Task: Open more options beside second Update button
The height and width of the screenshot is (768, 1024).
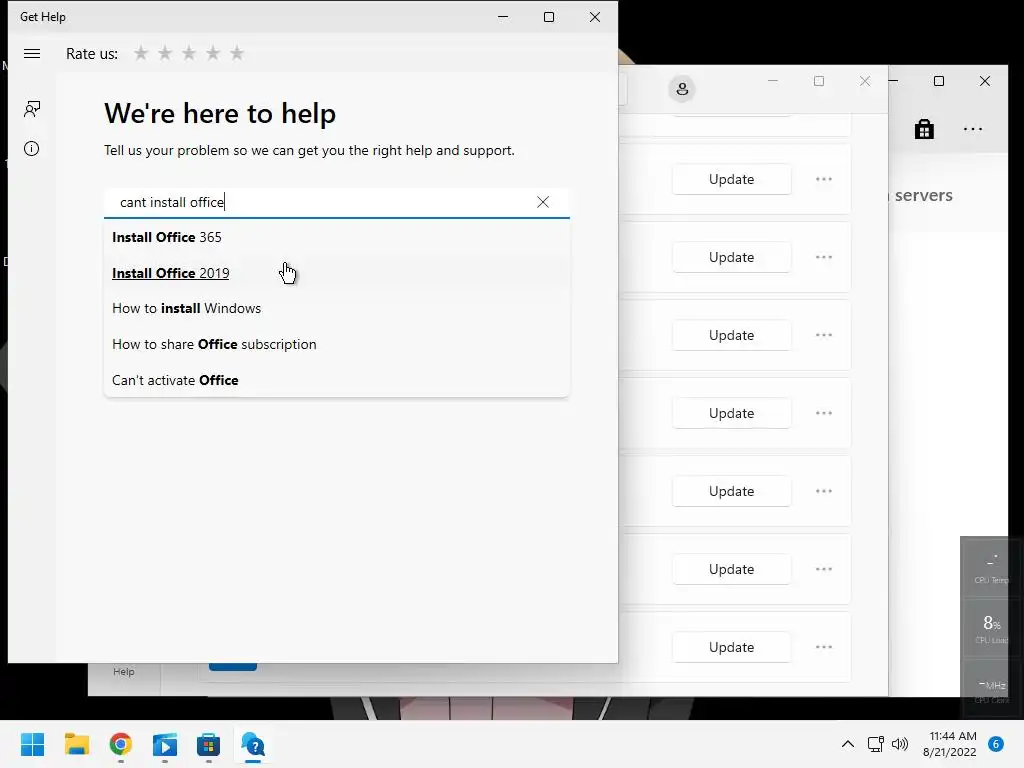Action: [824, 257]
